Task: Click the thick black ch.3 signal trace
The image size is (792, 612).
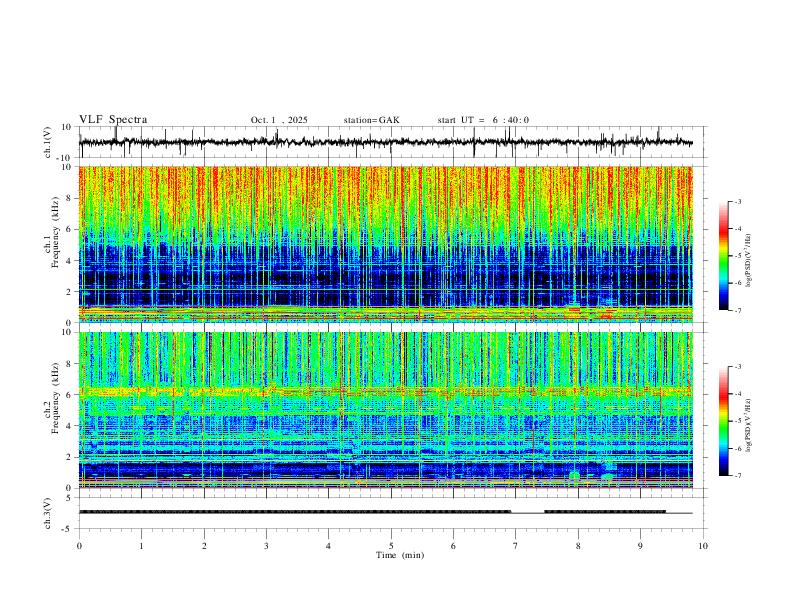Action: click(295, 512)
